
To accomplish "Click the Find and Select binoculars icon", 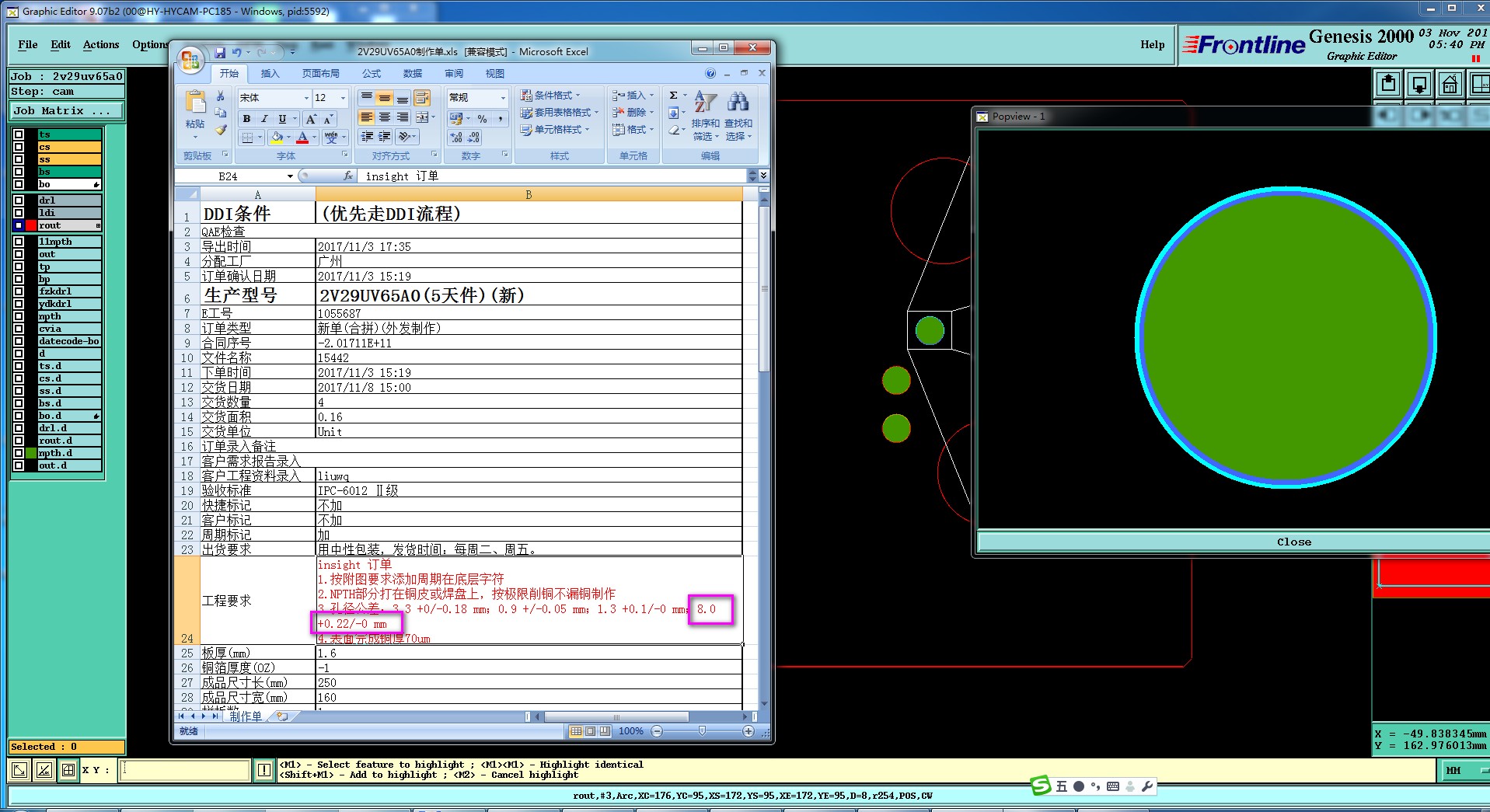I will point(738,102).
